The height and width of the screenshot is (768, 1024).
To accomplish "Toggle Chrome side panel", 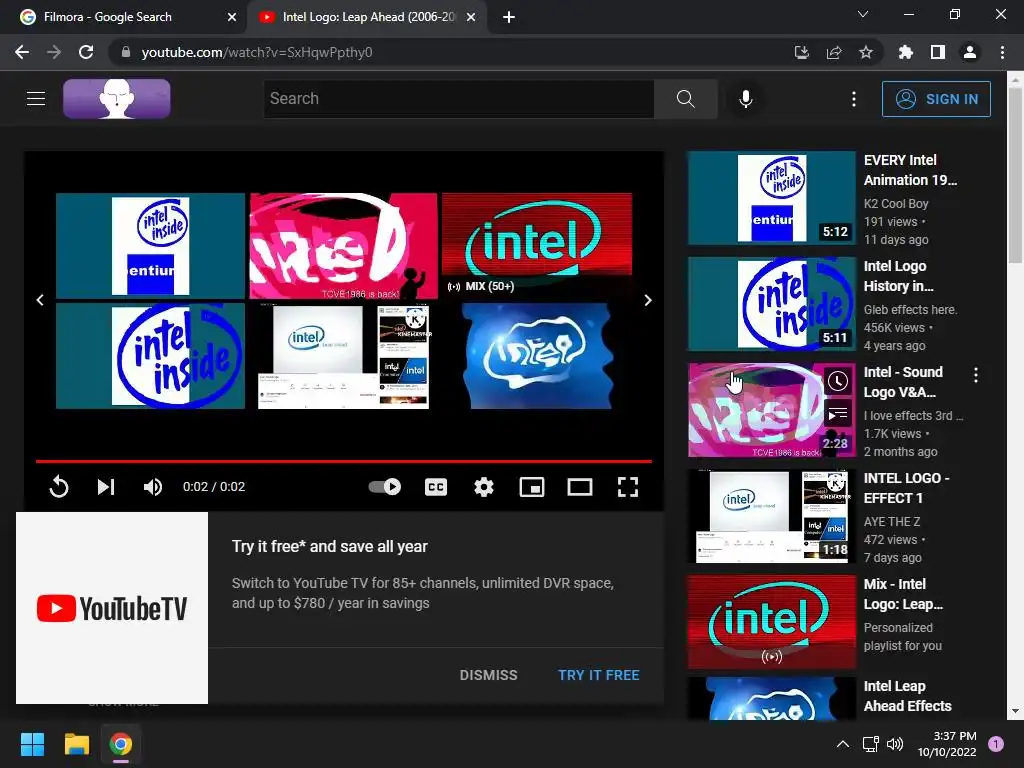I will click(937, 52).
